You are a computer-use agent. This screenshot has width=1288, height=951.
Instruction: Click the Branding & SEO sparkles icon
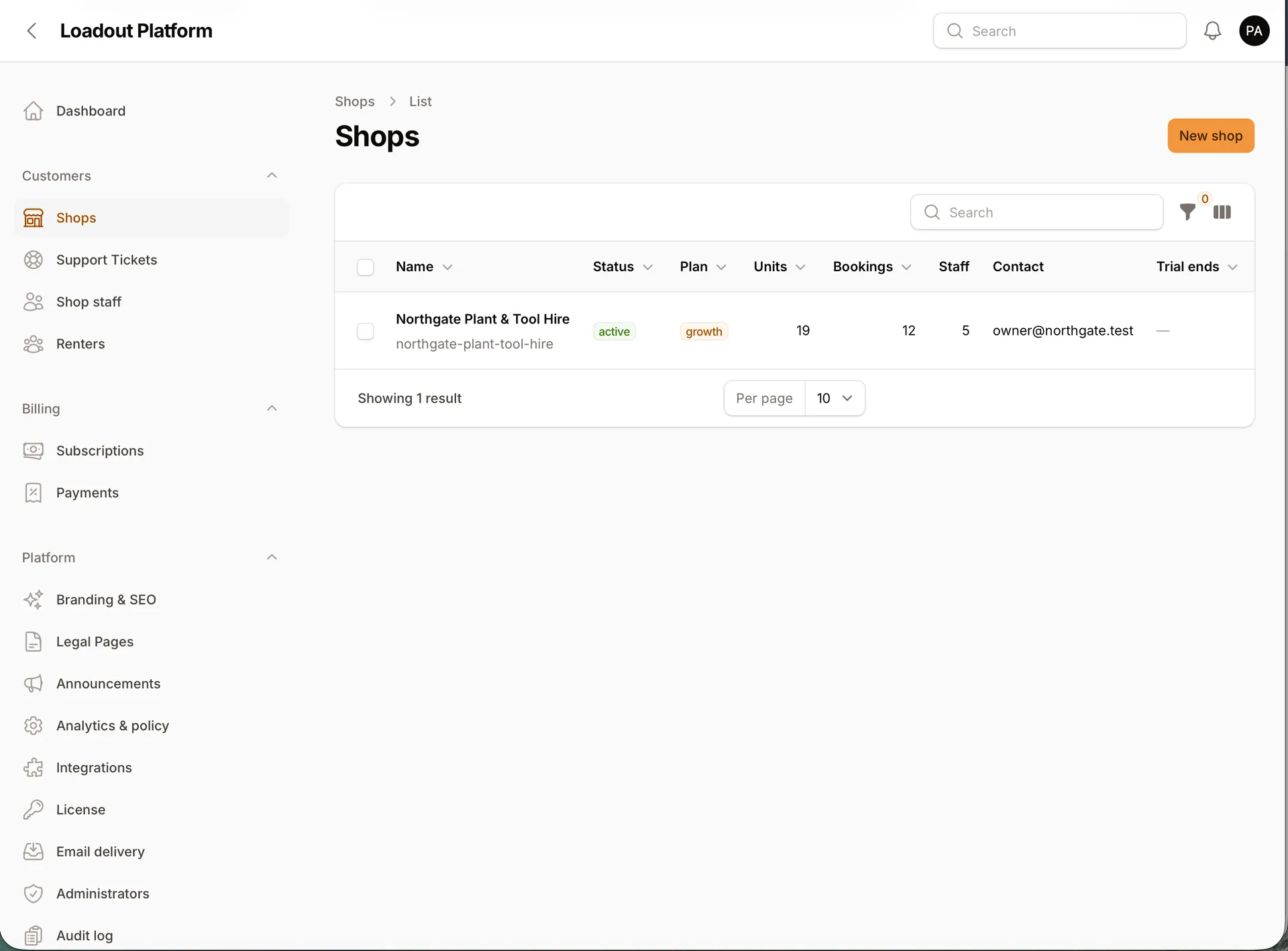point(34,599)
